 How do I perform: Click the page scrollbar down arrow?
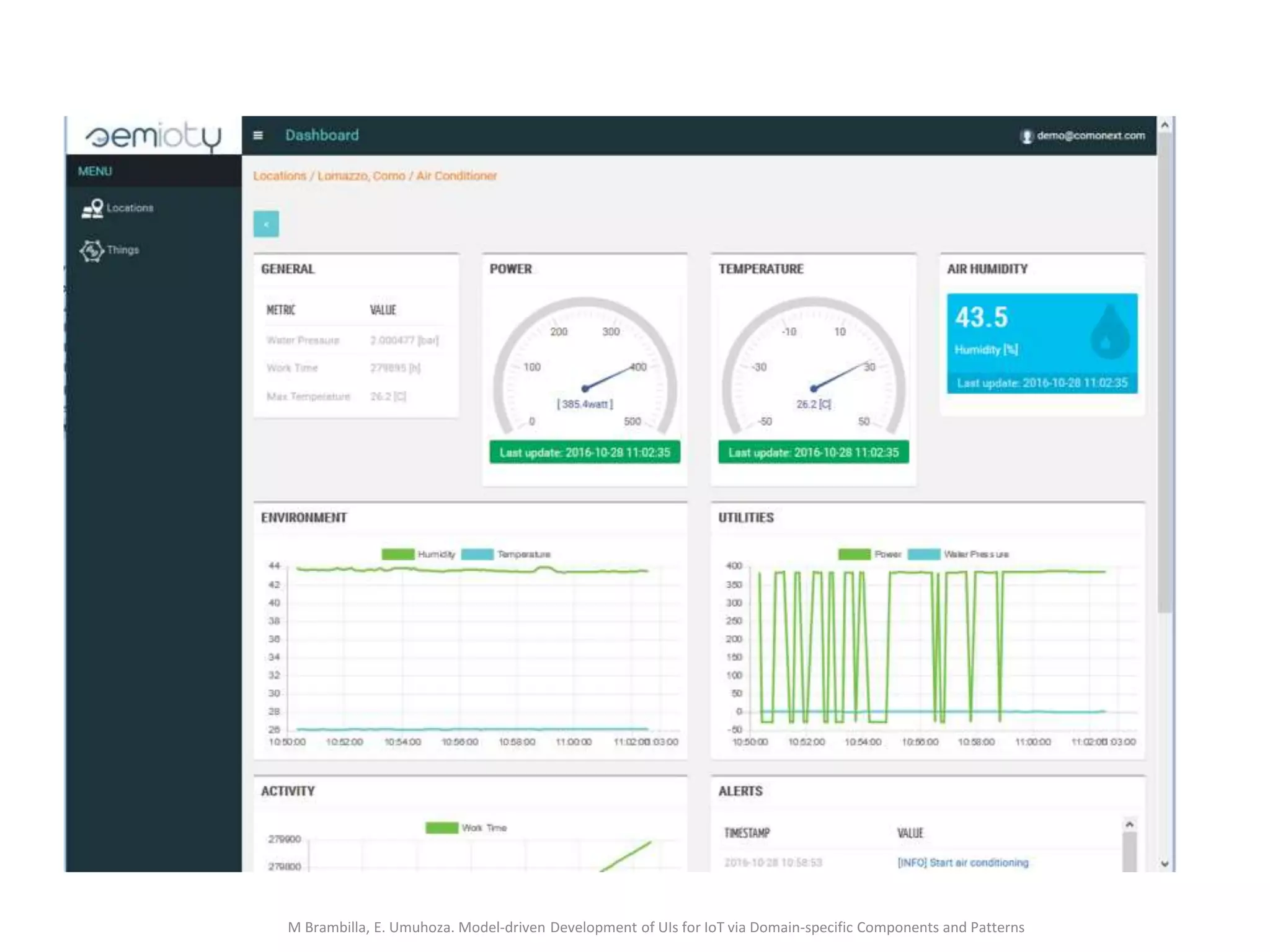pos(1165,863)
